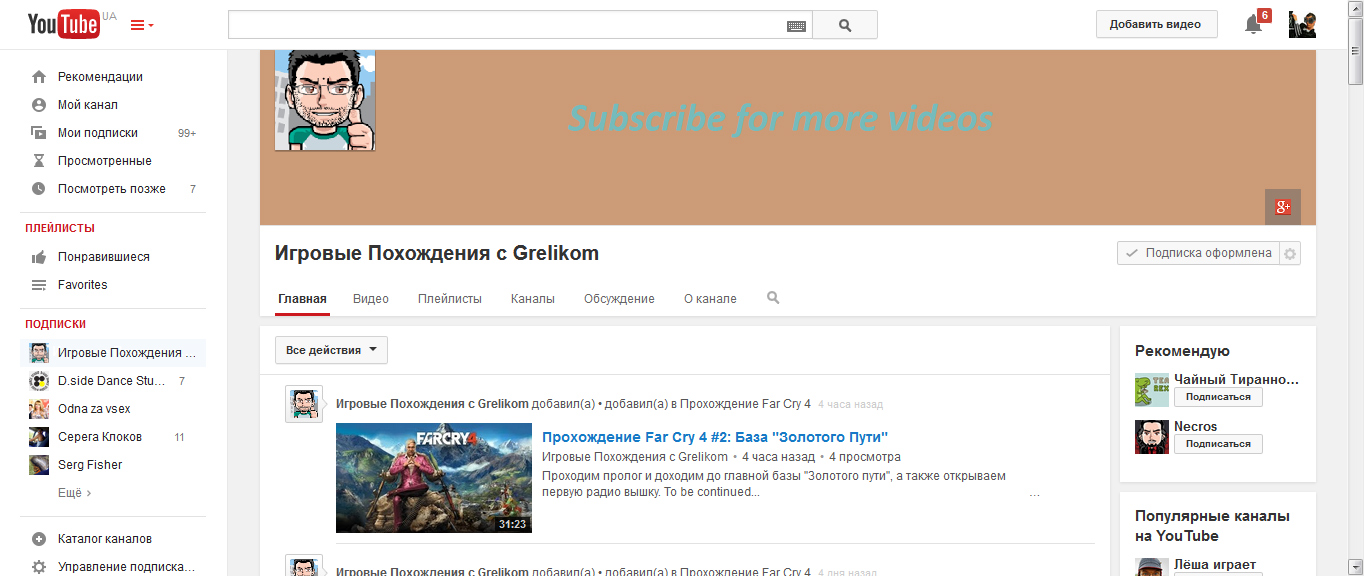Screen dimensions: 1364x576
Task: Subscribe to Чайный Тиранно channel
Action: coord(1218,397)
